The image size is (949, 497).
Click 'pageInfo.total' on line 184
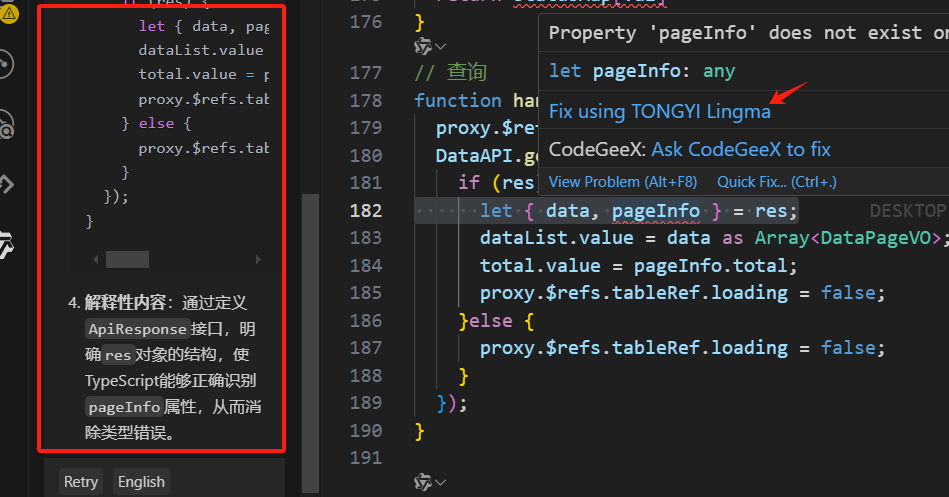[711, 266]
